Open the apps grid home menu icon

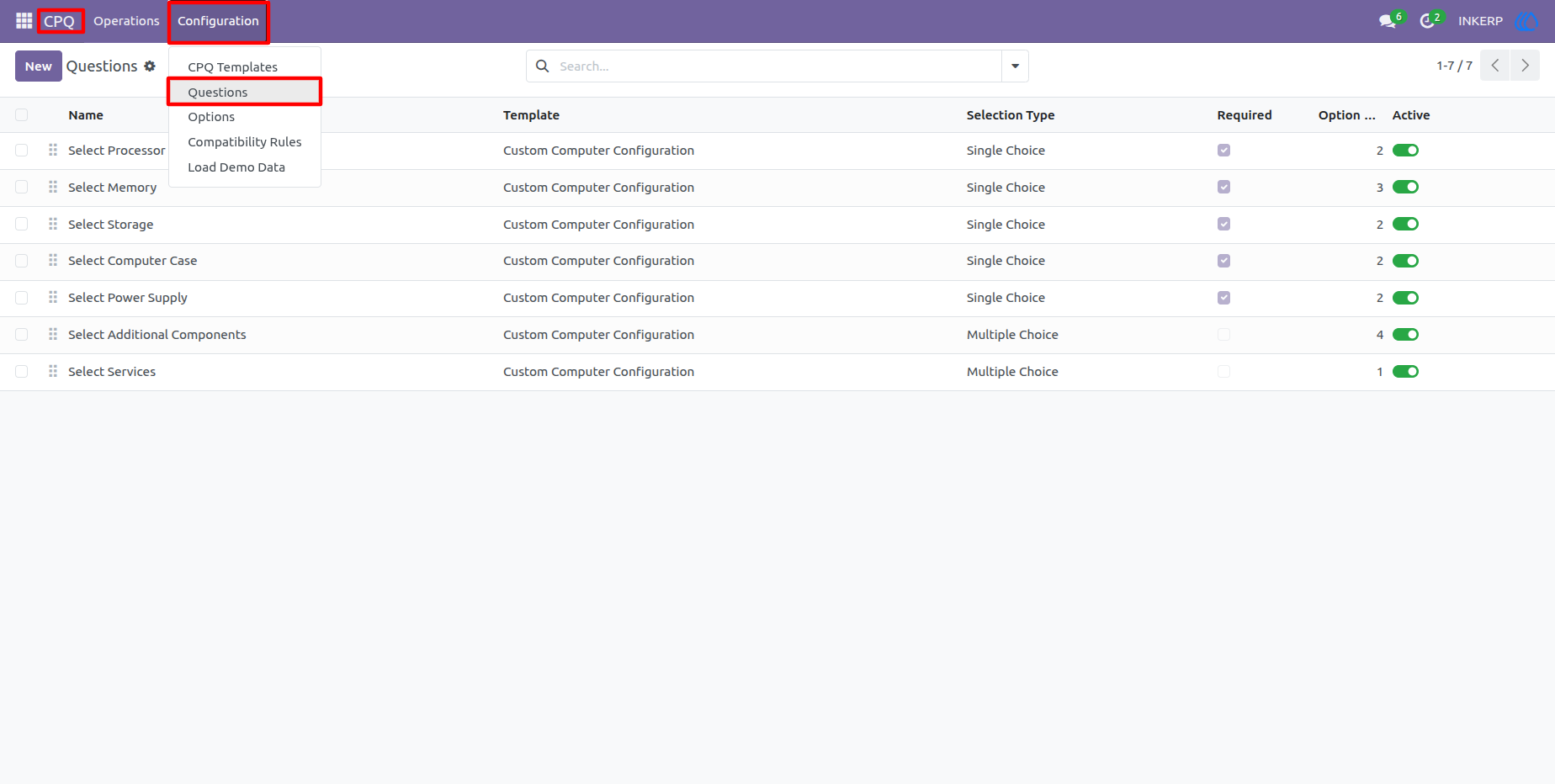(x=24, y=20)
